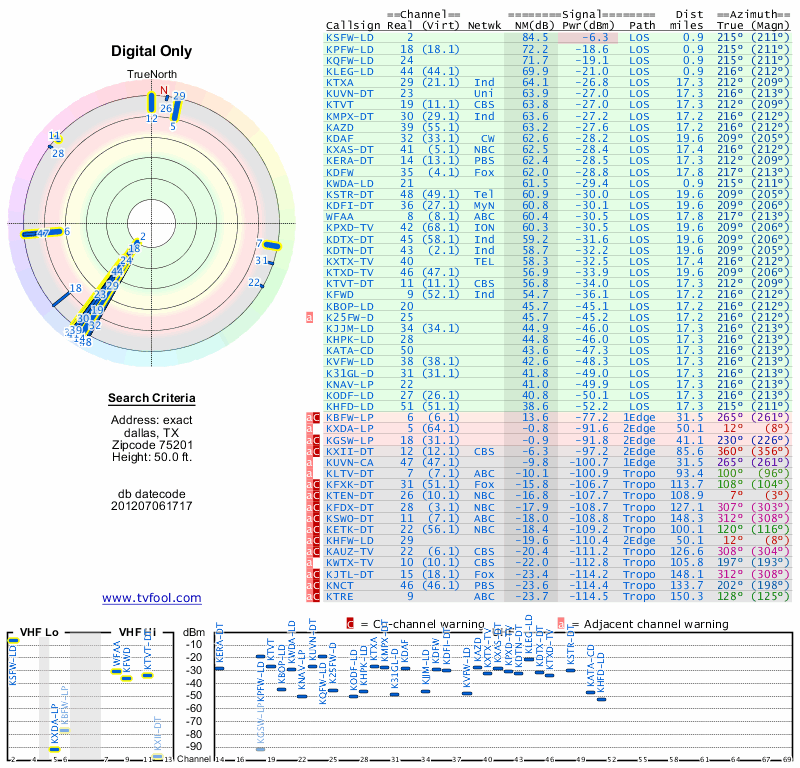Click the KXDA-LP marker in VHF chart
Image resolution: width=800 pixels, height=768 pixels.
pos(54,749)
